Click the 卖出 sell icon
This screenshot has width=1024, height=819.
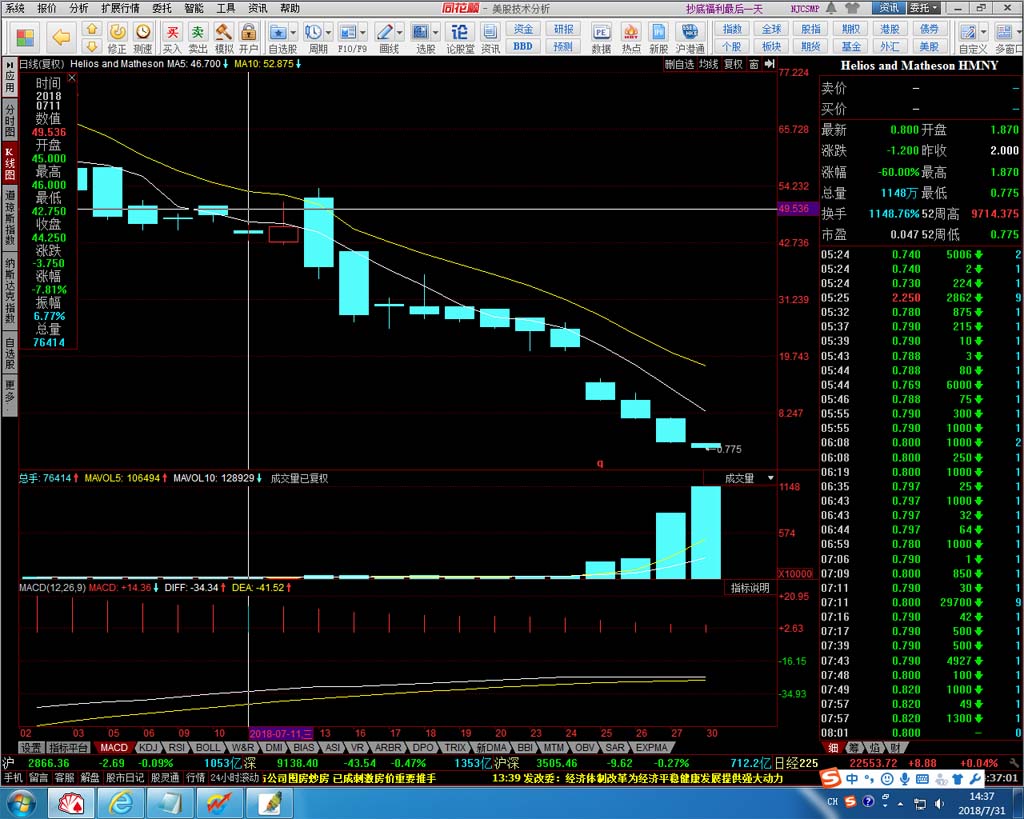point(197,32)
